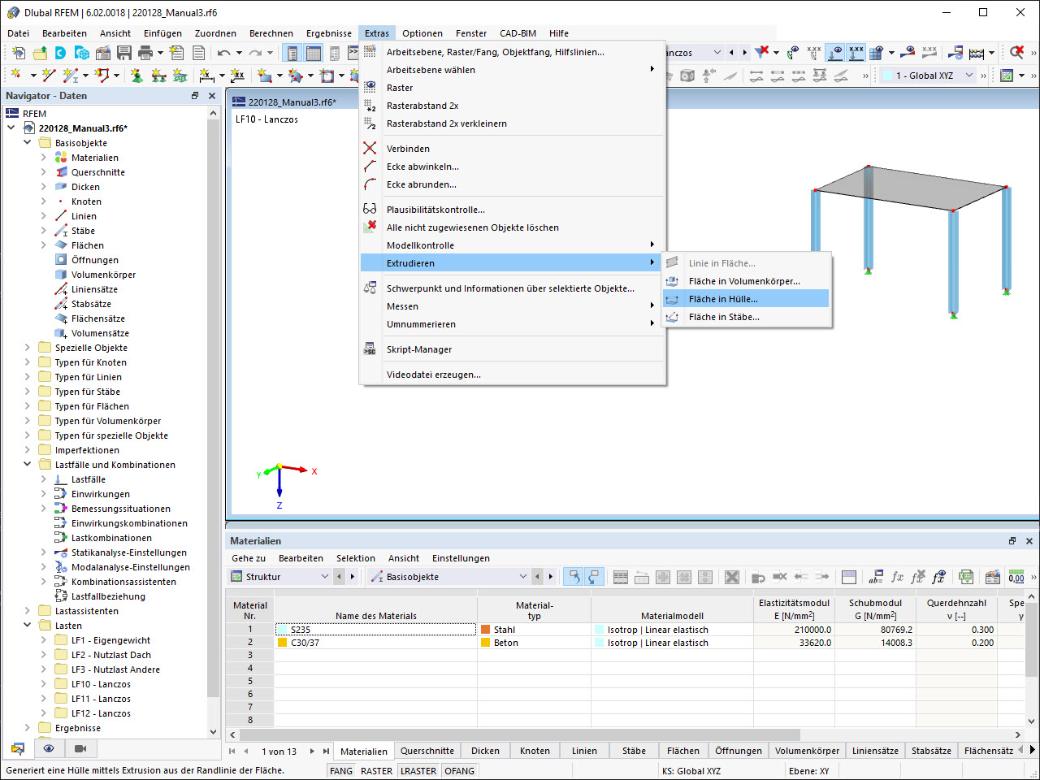Click the New line tool icon
The image size is (1040, 780).
click(x=48, y=76)
